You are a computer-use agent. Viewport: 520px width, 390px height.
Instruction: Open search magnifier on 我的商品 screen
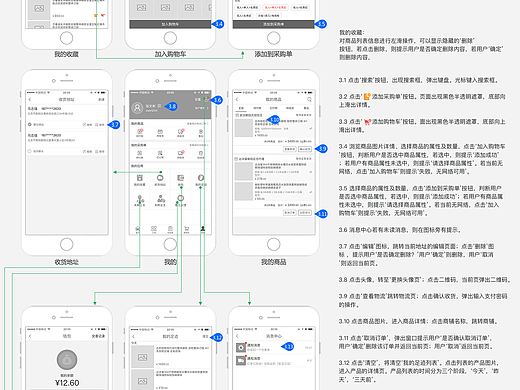(x=309, y=99)
